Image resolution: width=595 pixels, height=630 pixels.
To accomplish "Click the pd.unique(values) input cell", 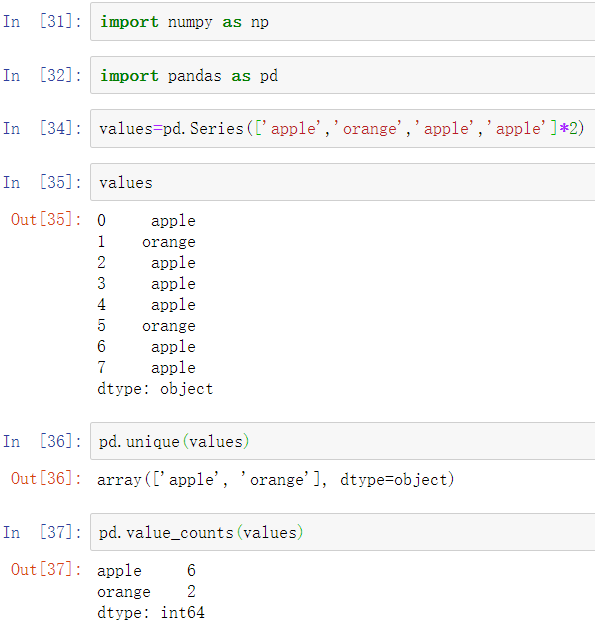I will tap(343, 441).
